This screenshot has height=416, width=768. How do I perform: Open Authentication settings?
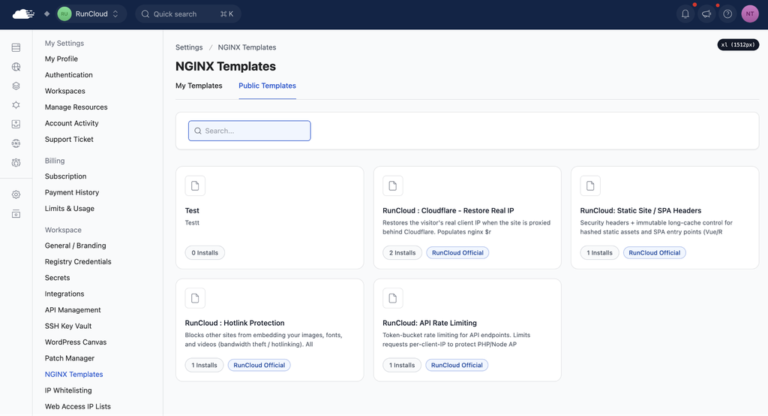[x=69, y=75]
